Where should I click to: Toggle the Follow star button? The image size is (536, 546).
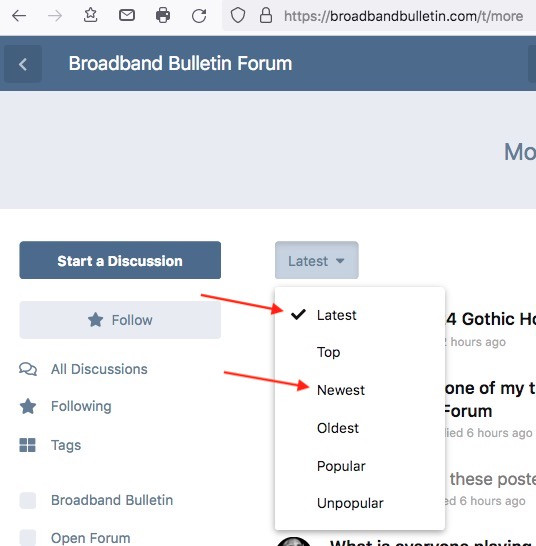[x=120, y=320]
